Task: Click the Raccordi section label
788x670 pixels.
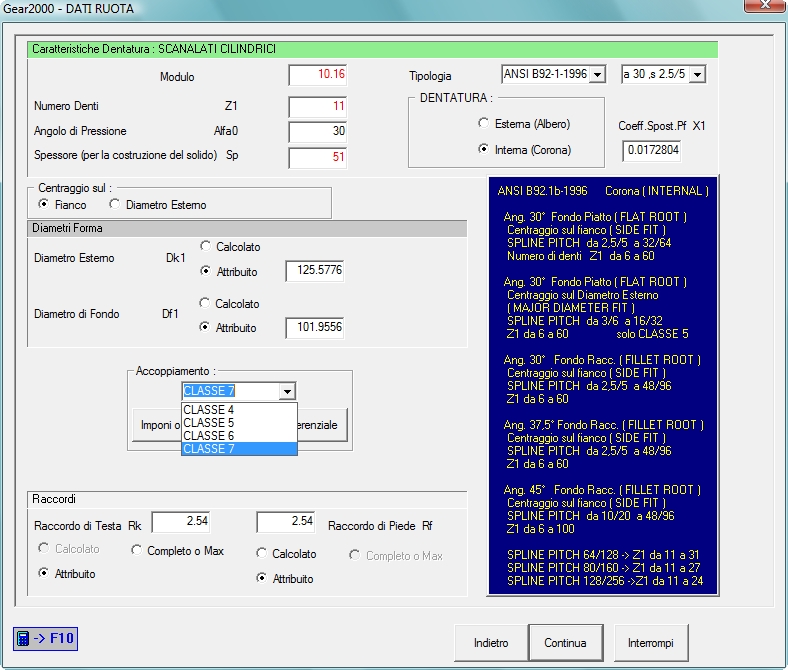Action: click(54, 499)
